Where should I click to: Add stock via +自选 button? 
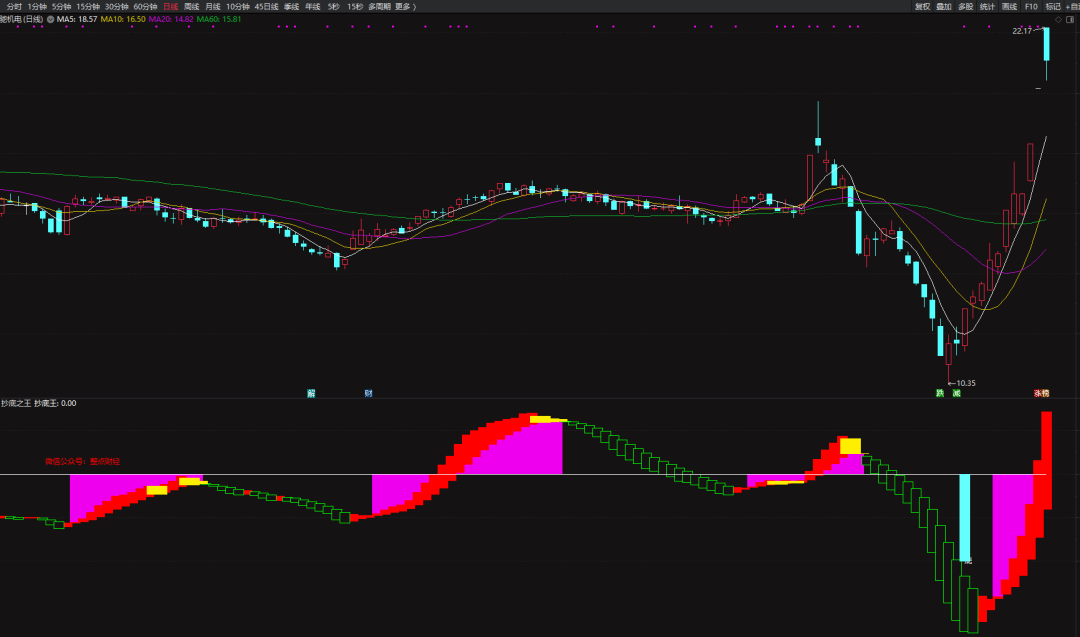pos(1073,6)
